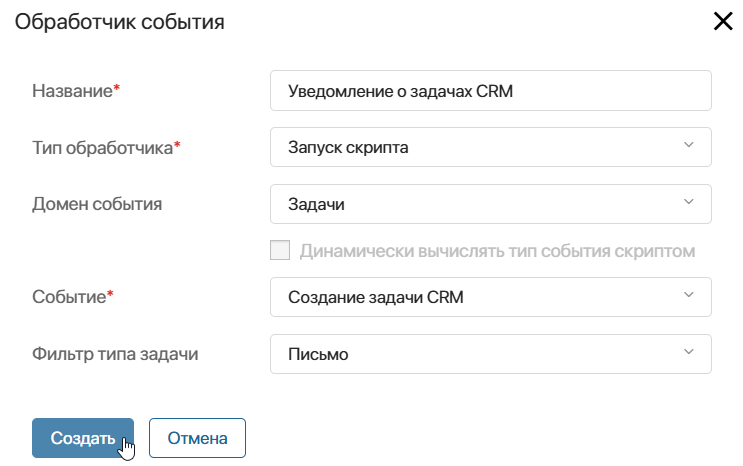Click the Домен события label
743x466 pixels.
[x=97, y=204]
